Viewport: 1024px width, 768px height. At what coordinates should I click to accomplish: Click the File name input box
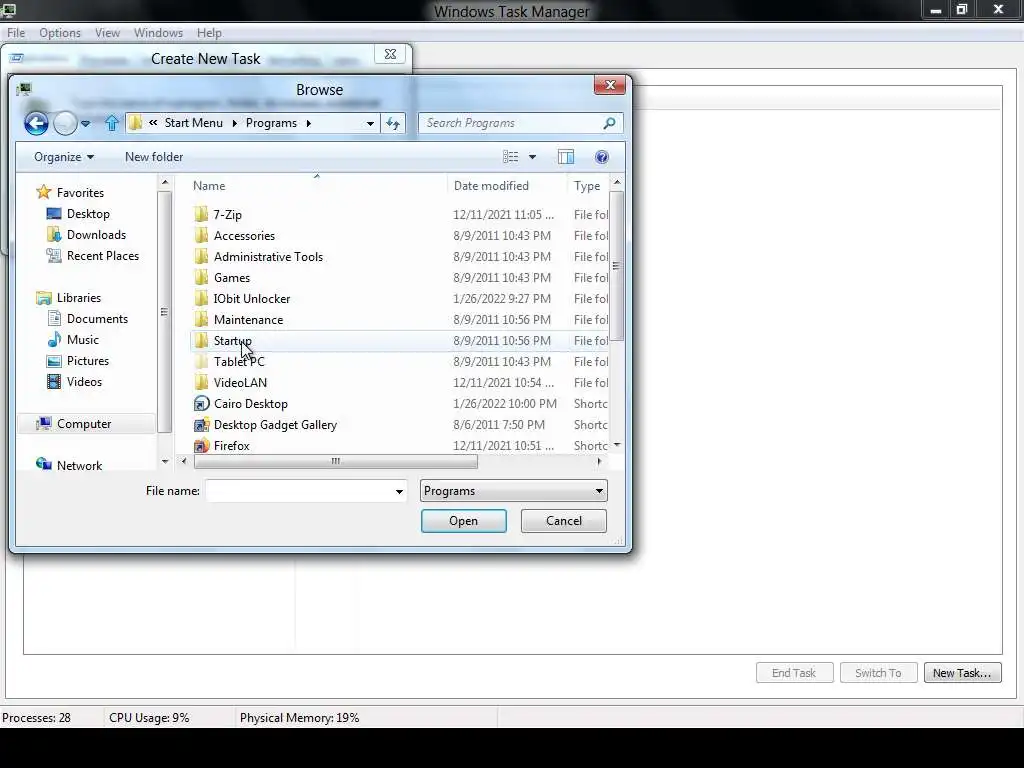click(x=298, y=491)
